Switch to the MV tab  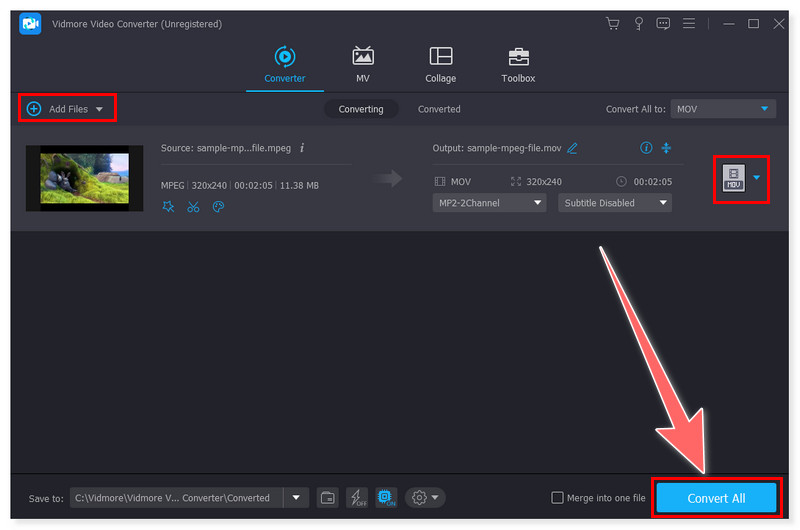tap(362, 64)
